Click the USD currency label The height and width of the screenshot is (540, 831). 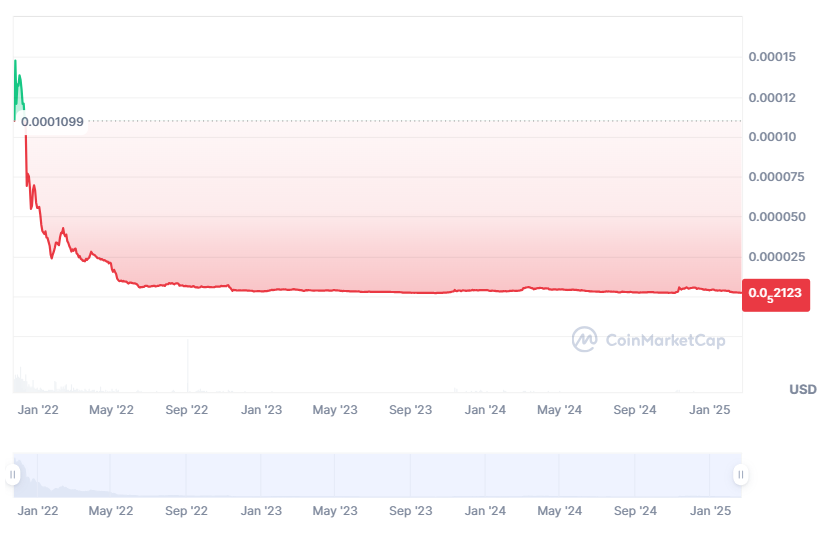(802, 389)
